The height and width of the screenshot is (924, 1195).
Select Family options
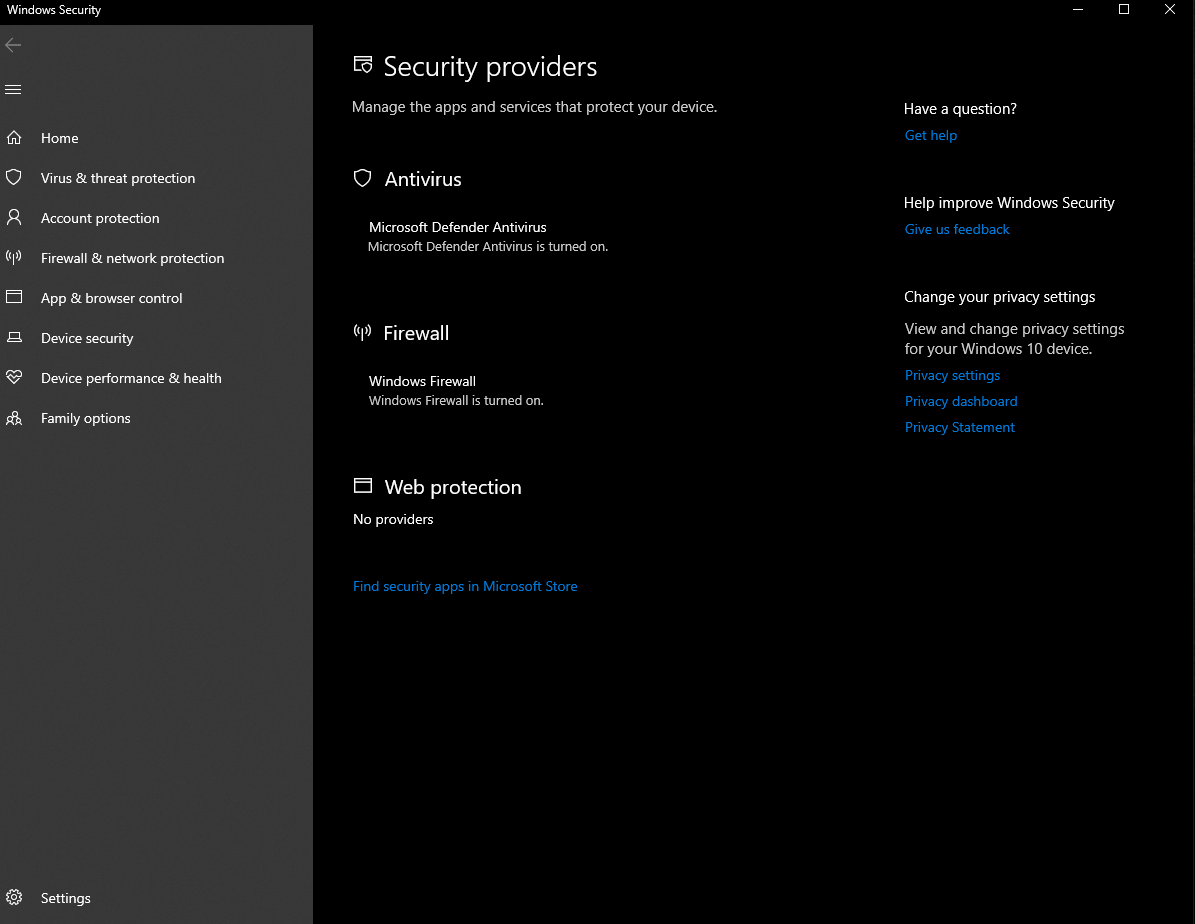[156, 418]
